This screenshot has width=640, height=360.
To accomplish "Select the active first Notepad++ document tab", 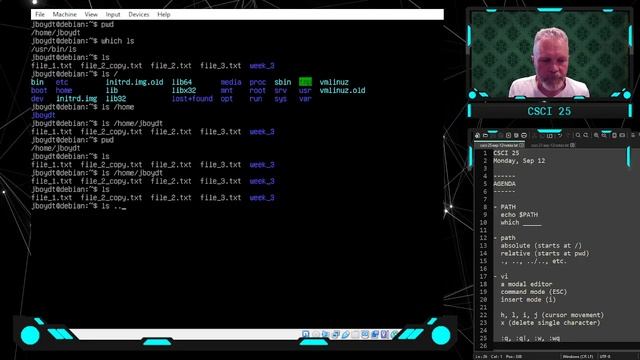I will 499,145.
